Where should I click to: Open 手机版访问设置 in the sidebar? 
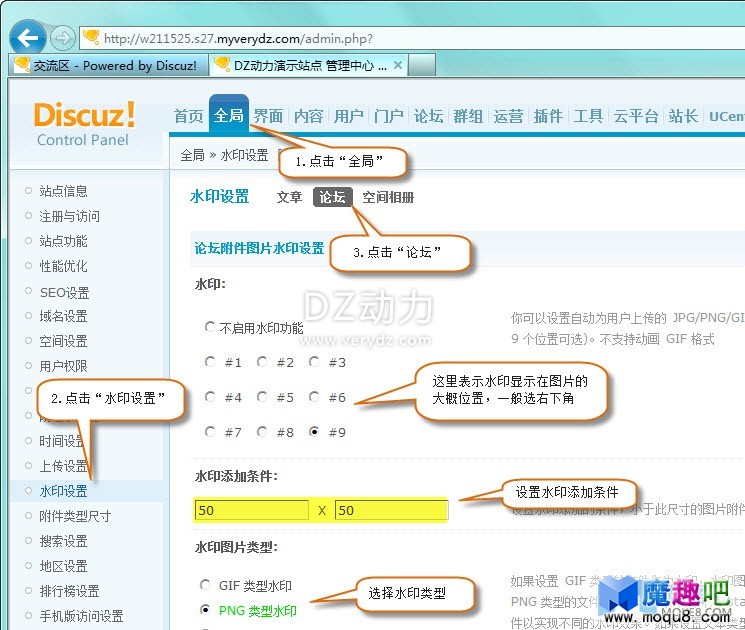coord(81,616)
